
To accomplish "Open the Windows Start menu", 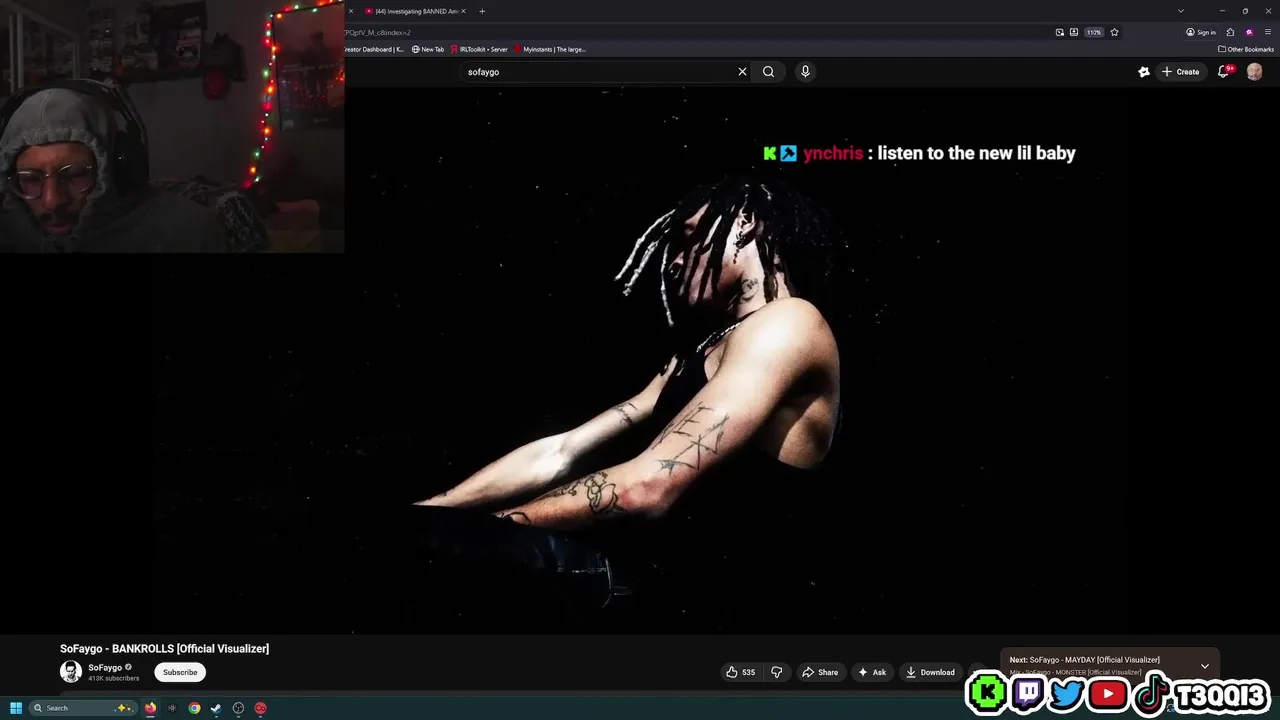I will pos(15,708).
